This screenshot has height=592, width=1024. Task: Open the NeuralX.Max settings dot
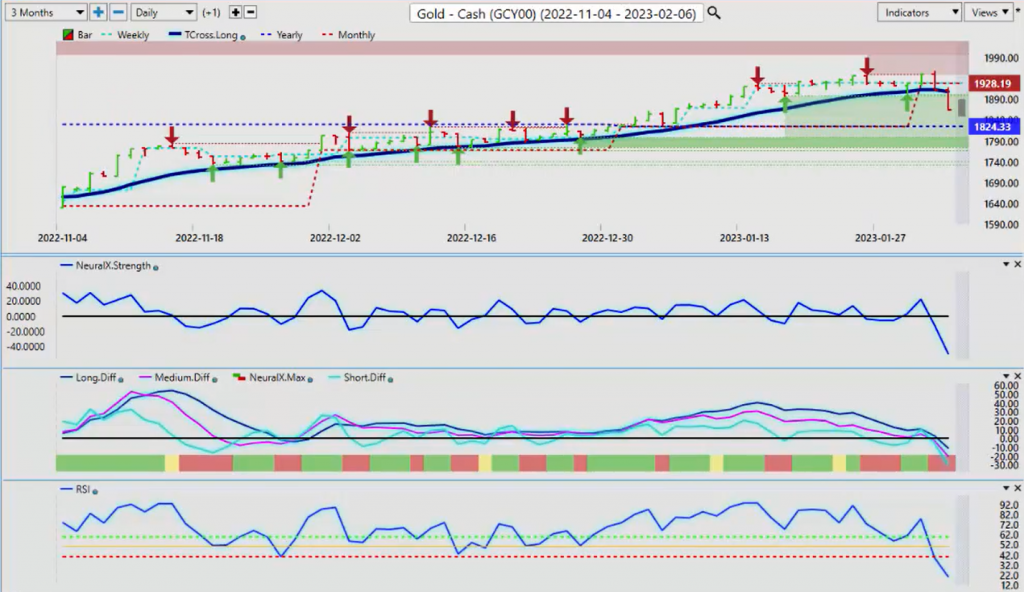310,379
